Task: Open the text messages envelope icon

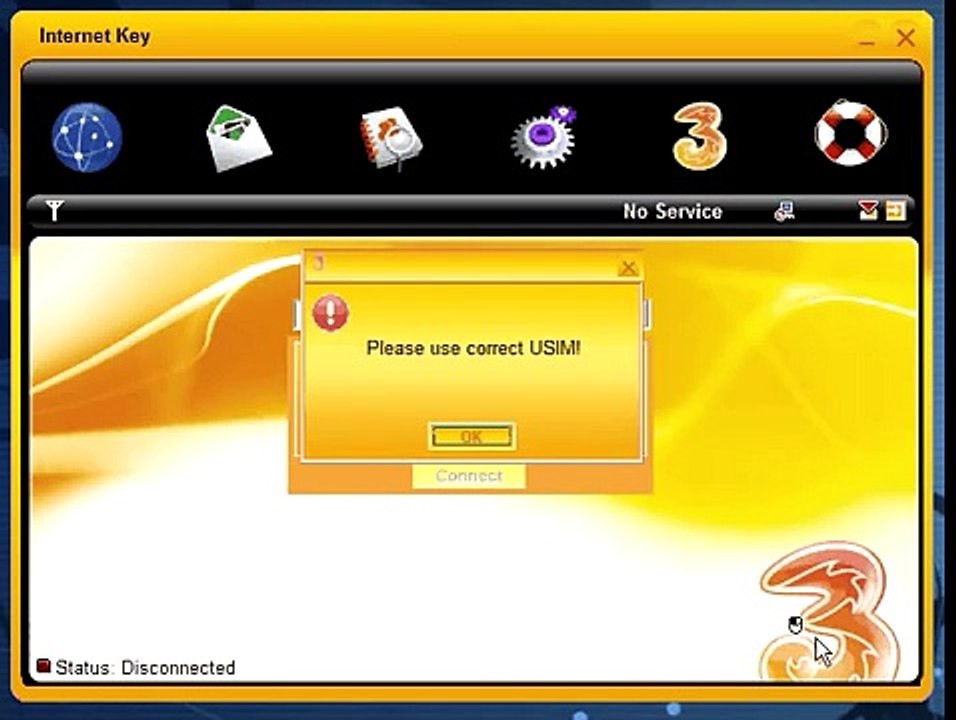Action: click(x=238, y=138)
